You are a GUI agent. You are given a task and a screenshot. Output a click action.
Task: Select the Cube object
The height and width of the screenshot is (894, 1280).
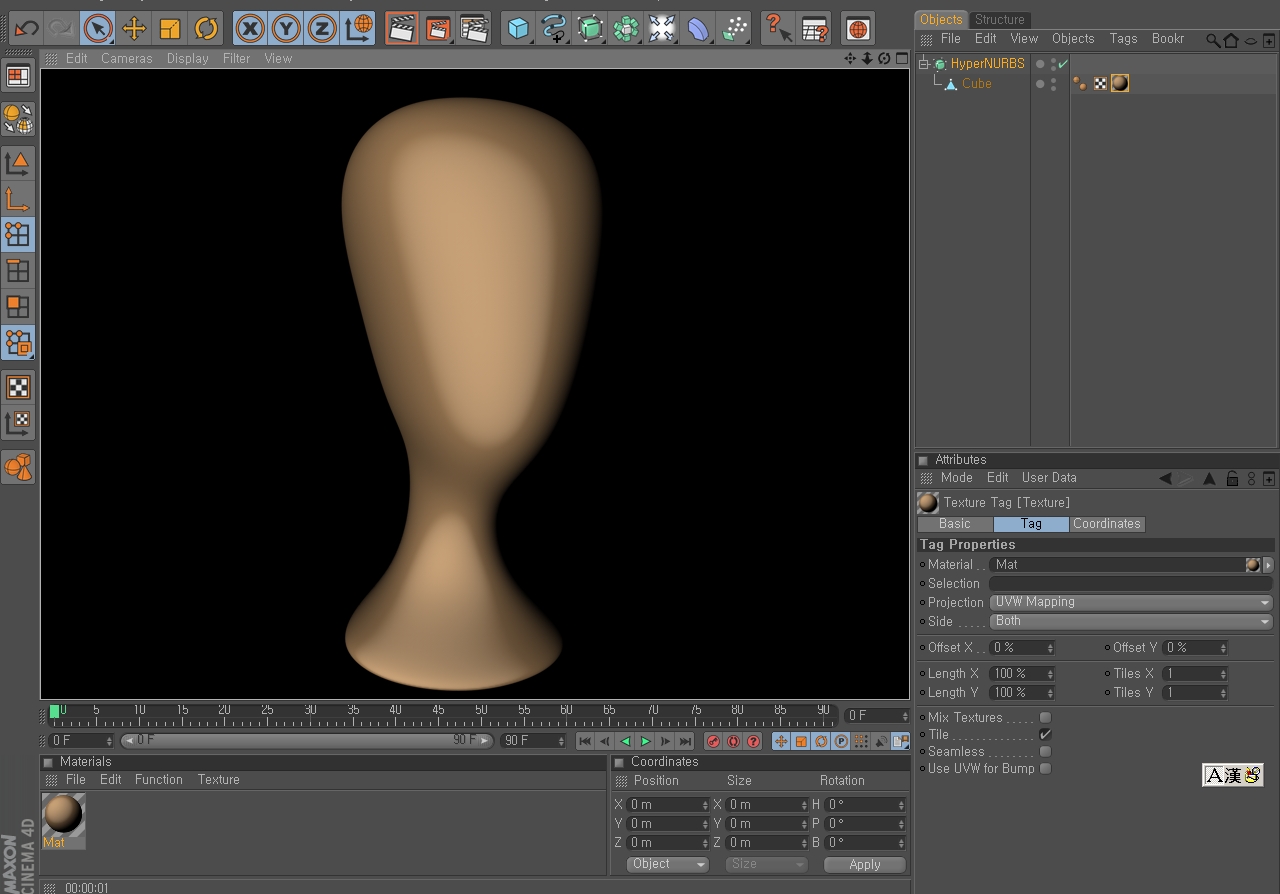click(x=977, y=84)
